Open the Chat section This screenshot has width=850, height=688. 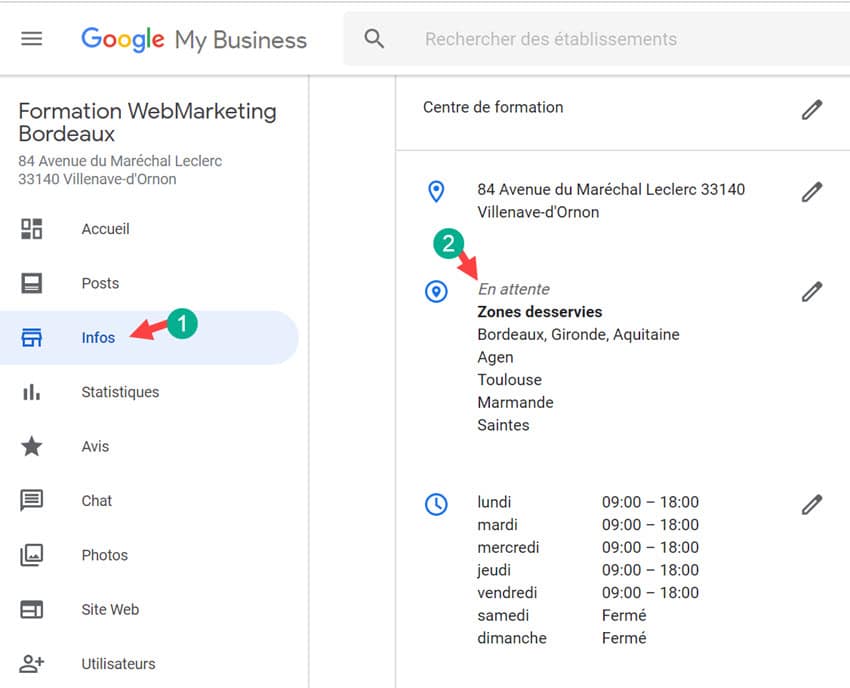pos(97,501)
